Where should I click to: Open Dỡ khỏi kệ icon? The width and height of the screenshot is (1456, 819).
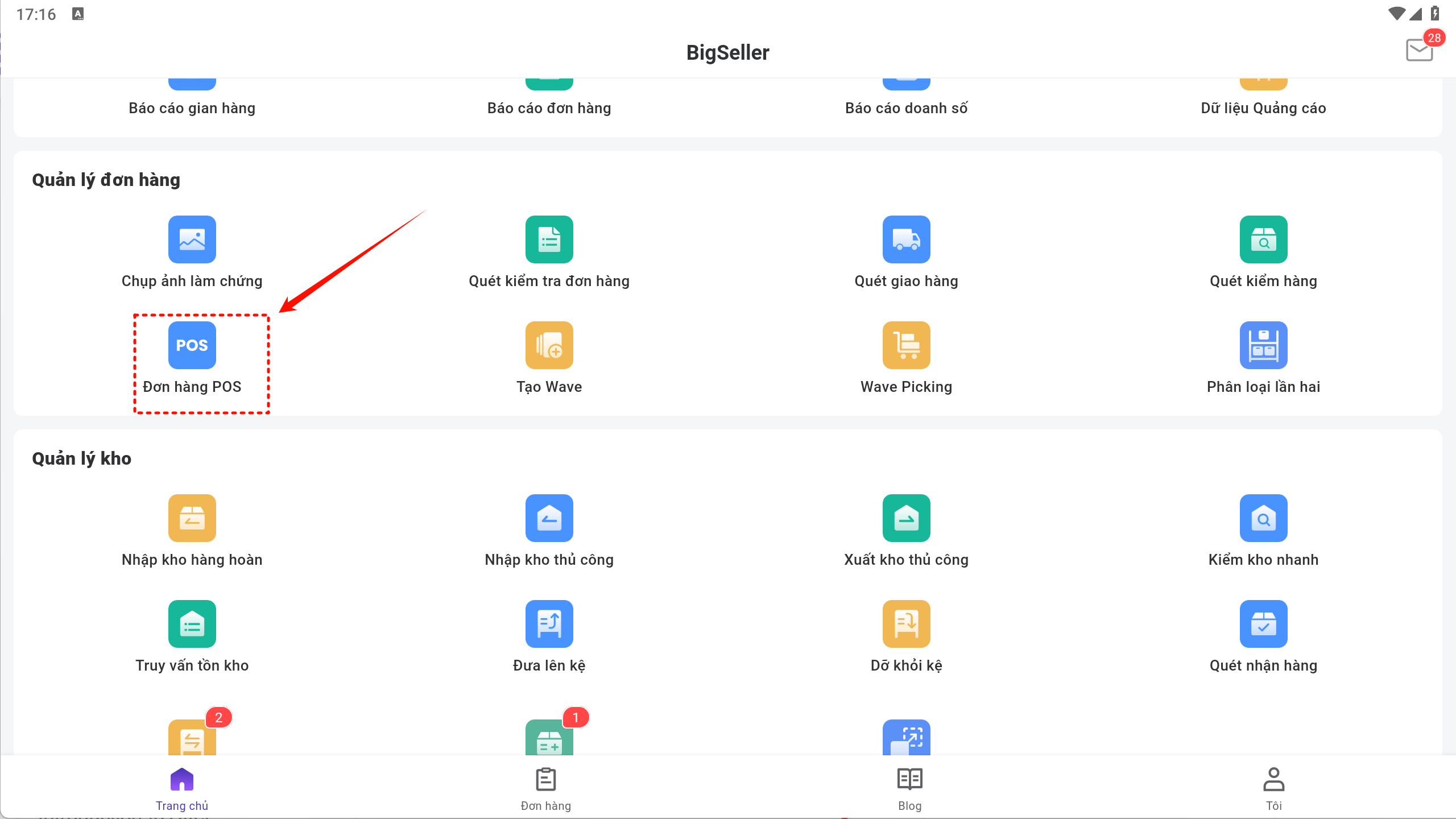pyautogui.click(x=906, y=624)
